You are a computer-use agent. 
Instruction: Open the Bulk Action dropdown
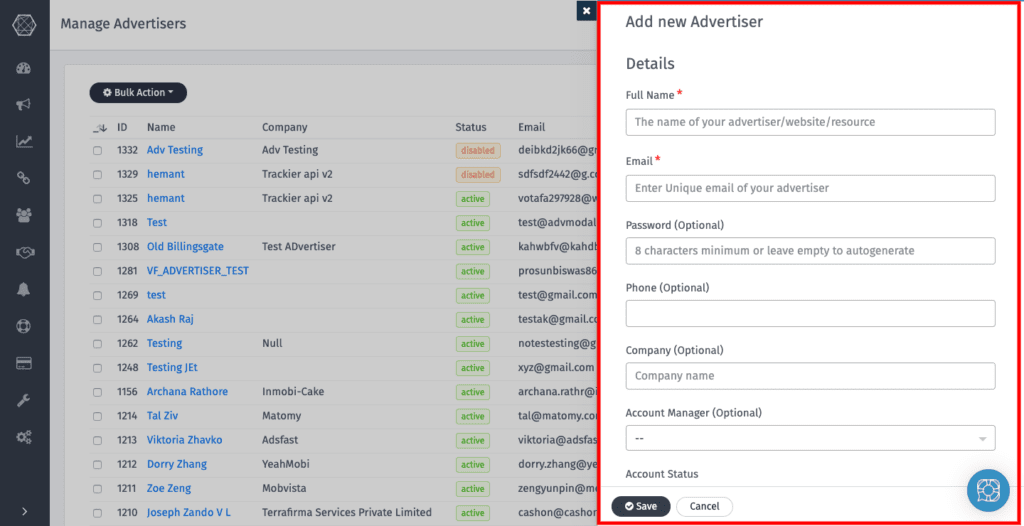tap(138, 93)
